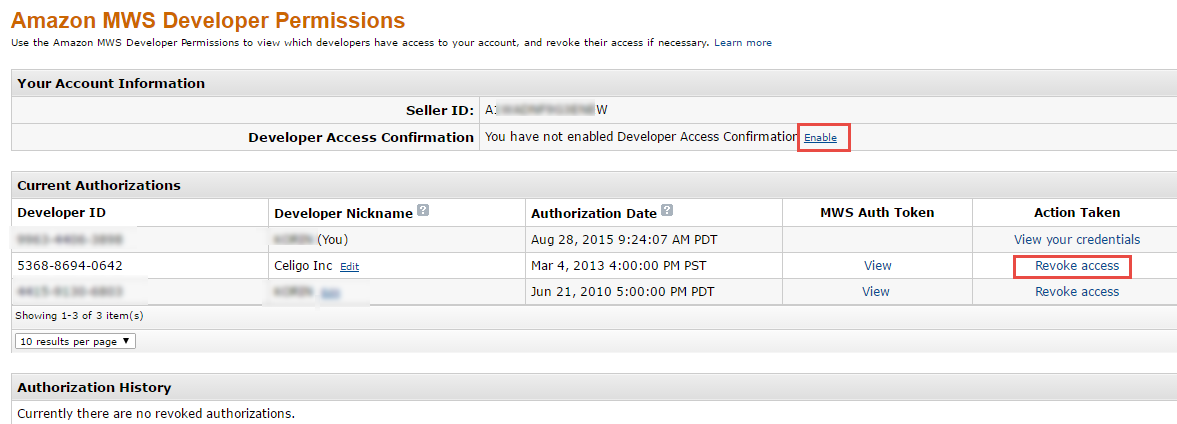View Auth Token for Jun 21, 2010 authorization
This screenshot has height=424, width=1177.
876,292
